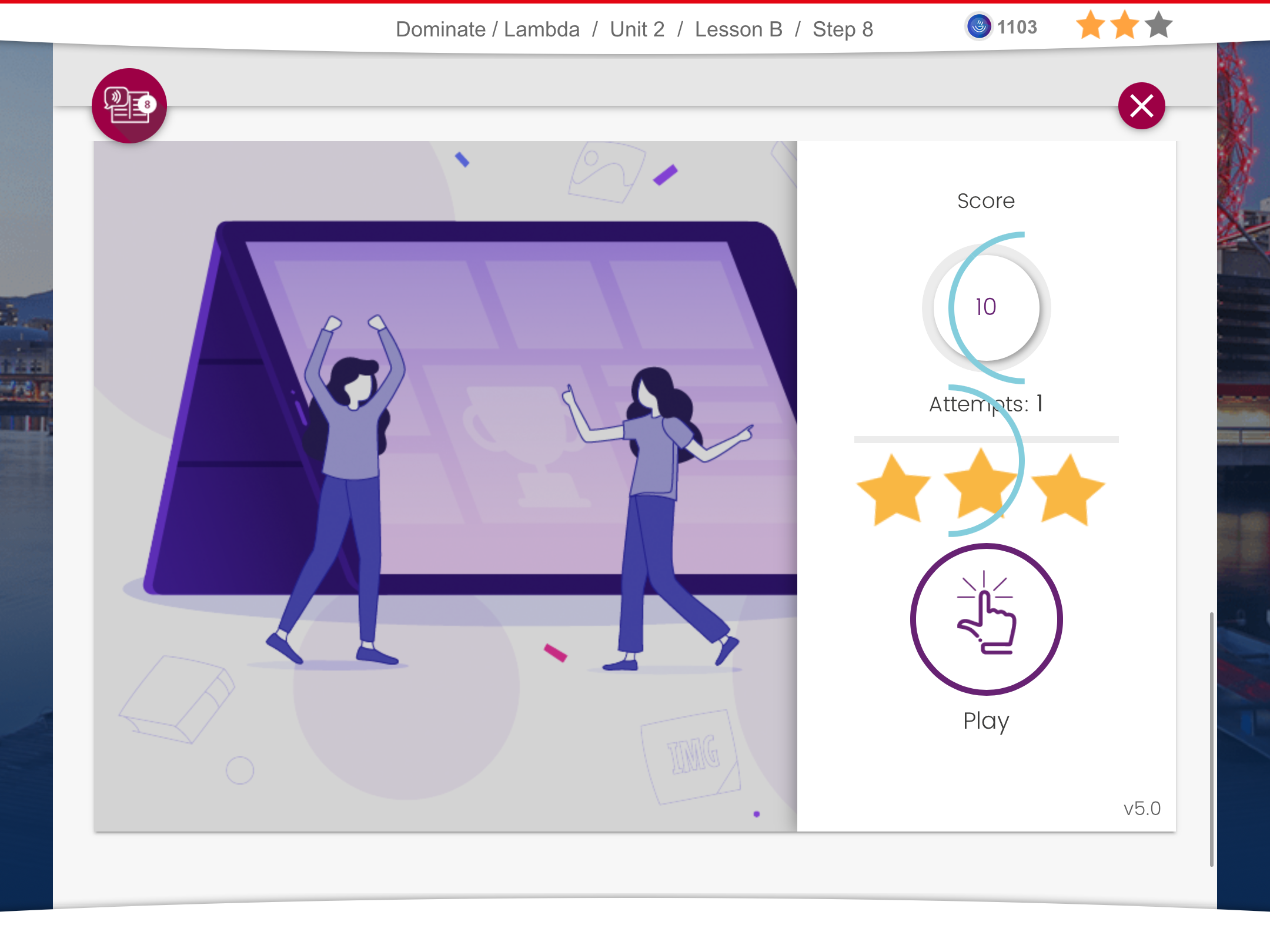Open Dominate / Lambda breadcrumb
The width and height of the screenshot is (1270, 952).
tap(487, 29)
